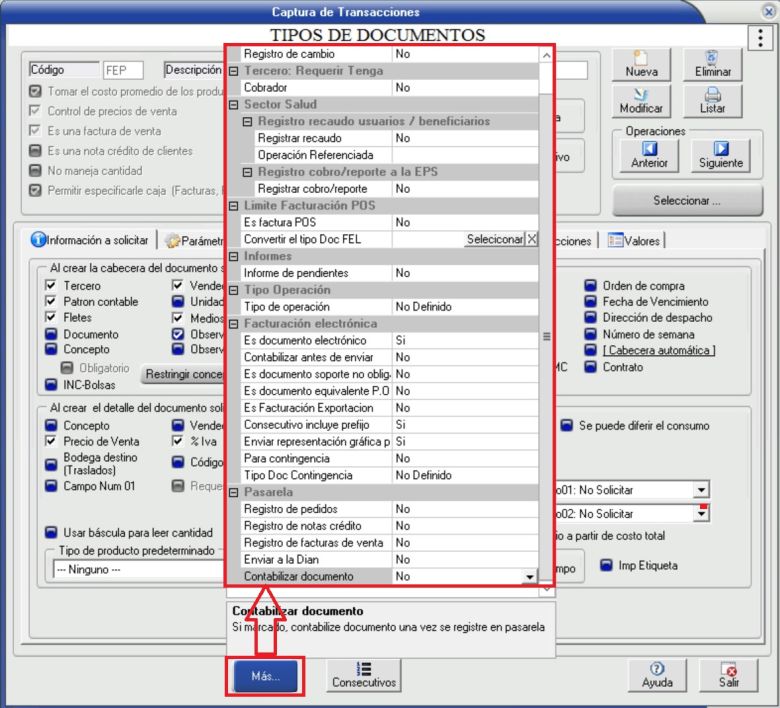Collapse the Facturación electrónica section
This screenshot has height=708, width=780.
[x=234, y=324]
